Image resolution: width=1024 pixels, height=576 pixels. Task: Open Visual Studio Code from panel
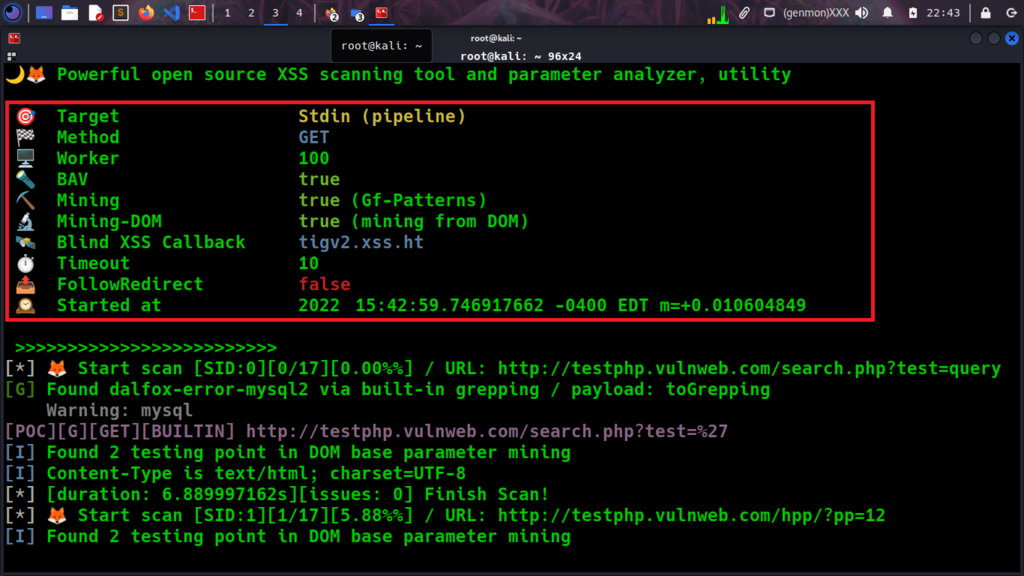(x=170, y=13)
